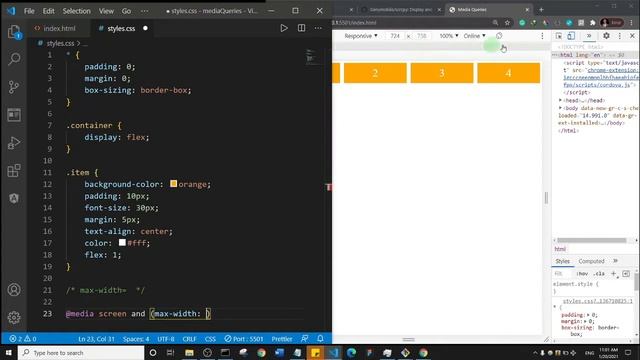Toggle the computed styles sidebar pane
Image resolution: width=640 pixels, height=360 pixels.
coord(626,273)
